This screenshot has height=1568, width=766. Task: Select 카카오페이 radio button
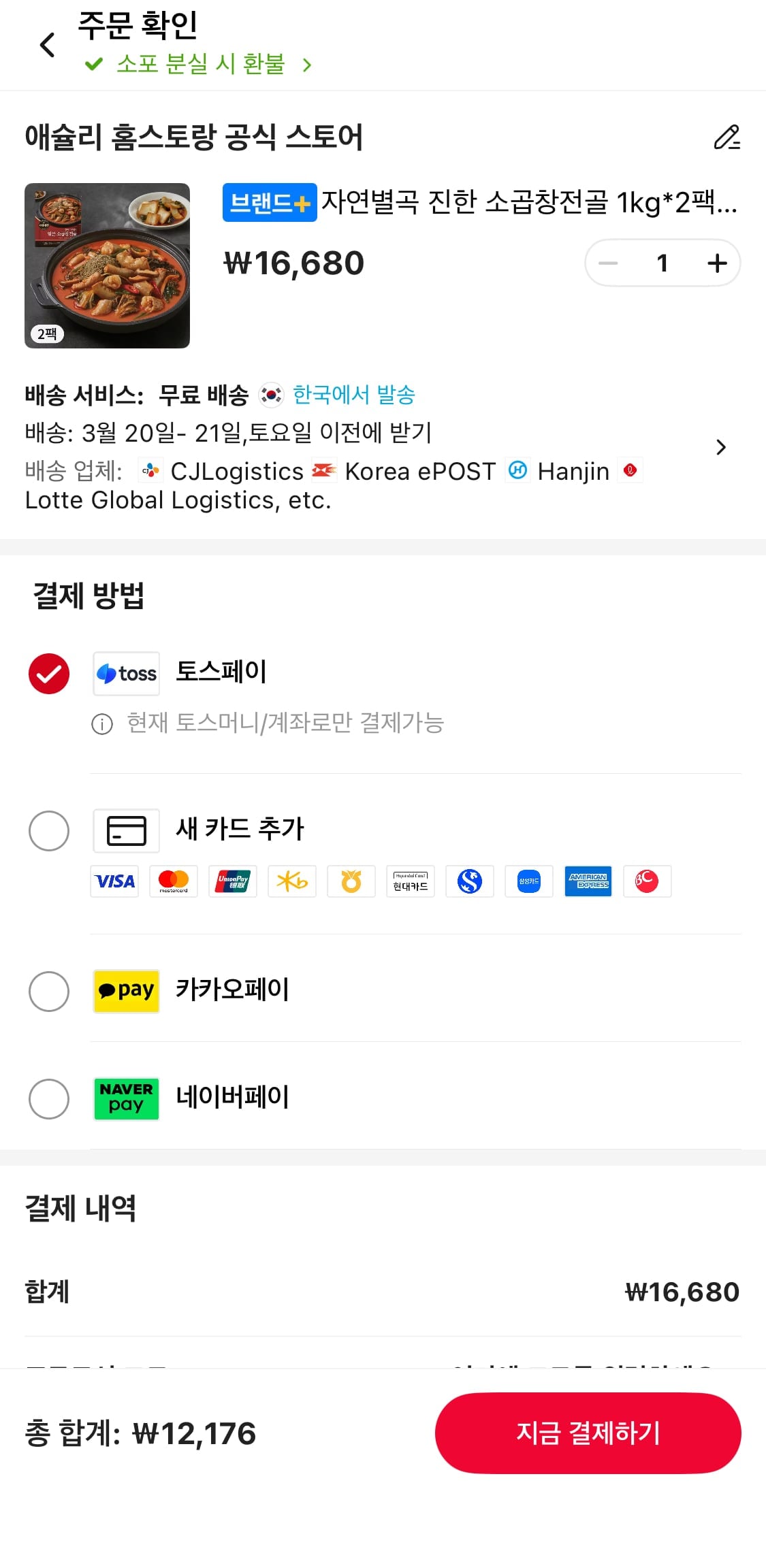[49, 991]
